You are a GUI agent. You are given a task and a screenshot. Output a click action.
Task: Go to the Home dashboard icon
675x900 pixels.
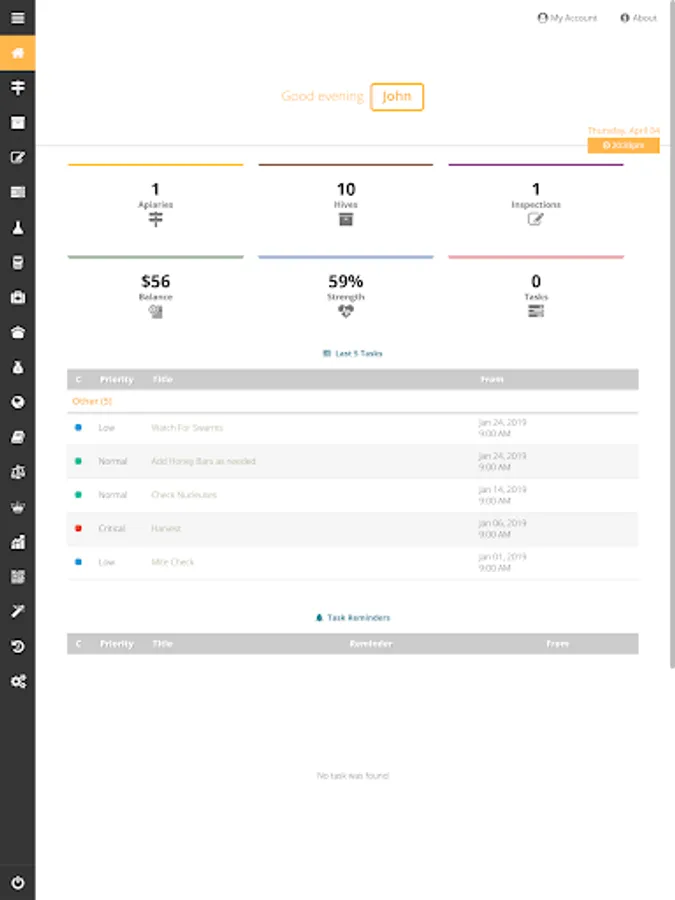click(x=18, y=53)
